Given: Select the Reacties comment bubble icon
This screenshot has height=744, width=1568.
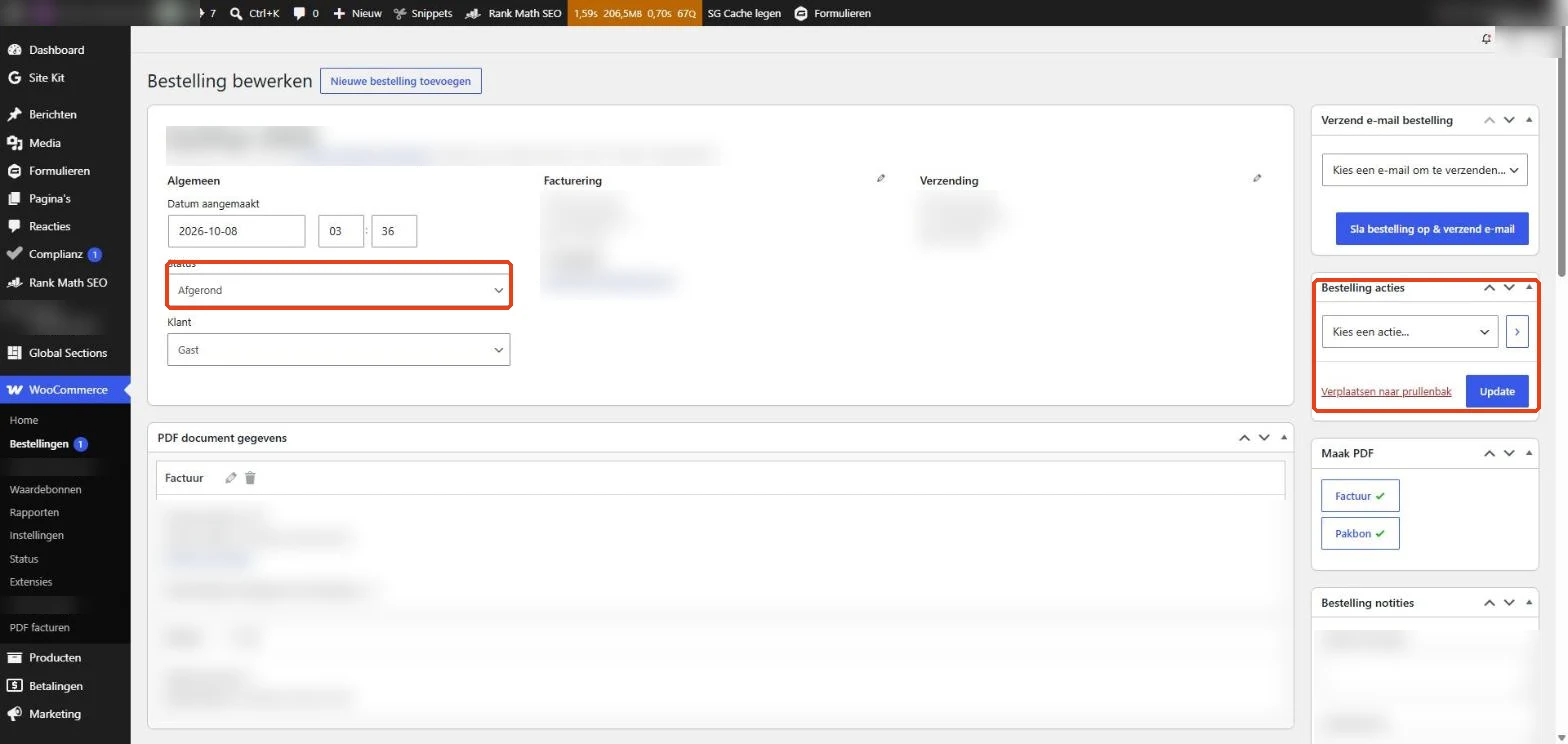Looking at the screenshot, I should pyautogui.click(x=14, y=227).
